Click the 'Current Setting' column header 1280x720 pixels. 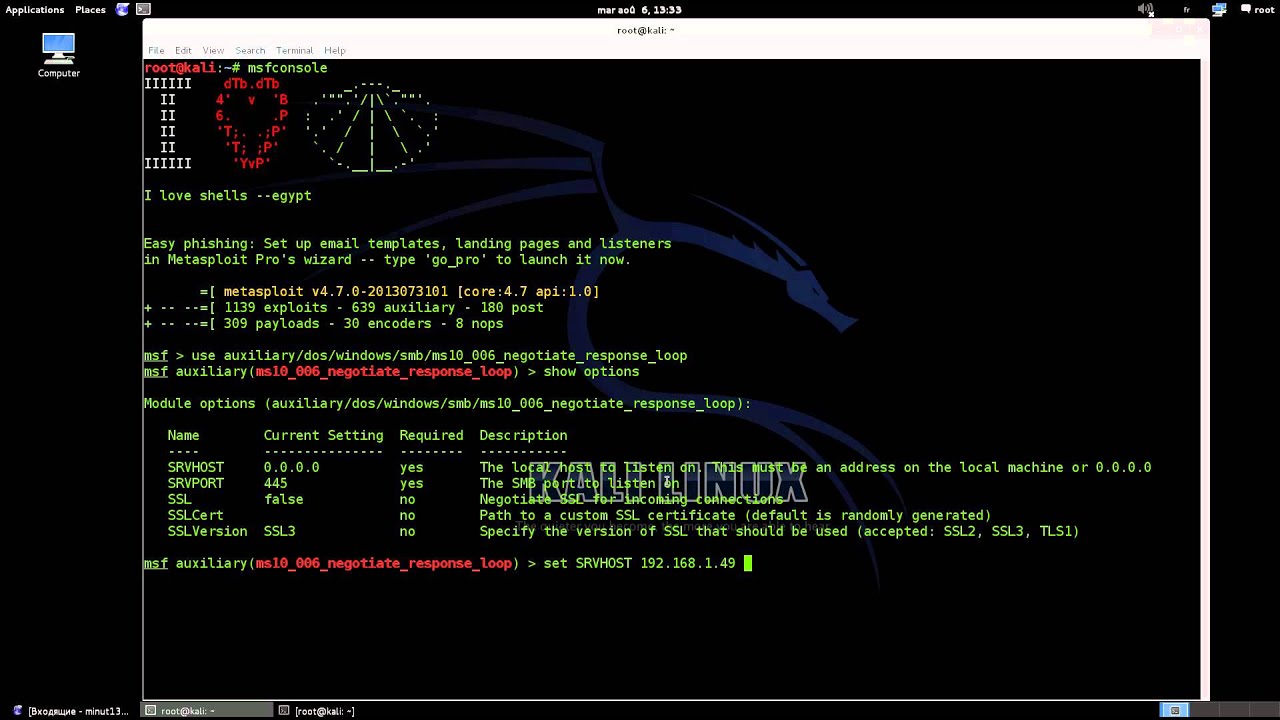click(323, 435)
